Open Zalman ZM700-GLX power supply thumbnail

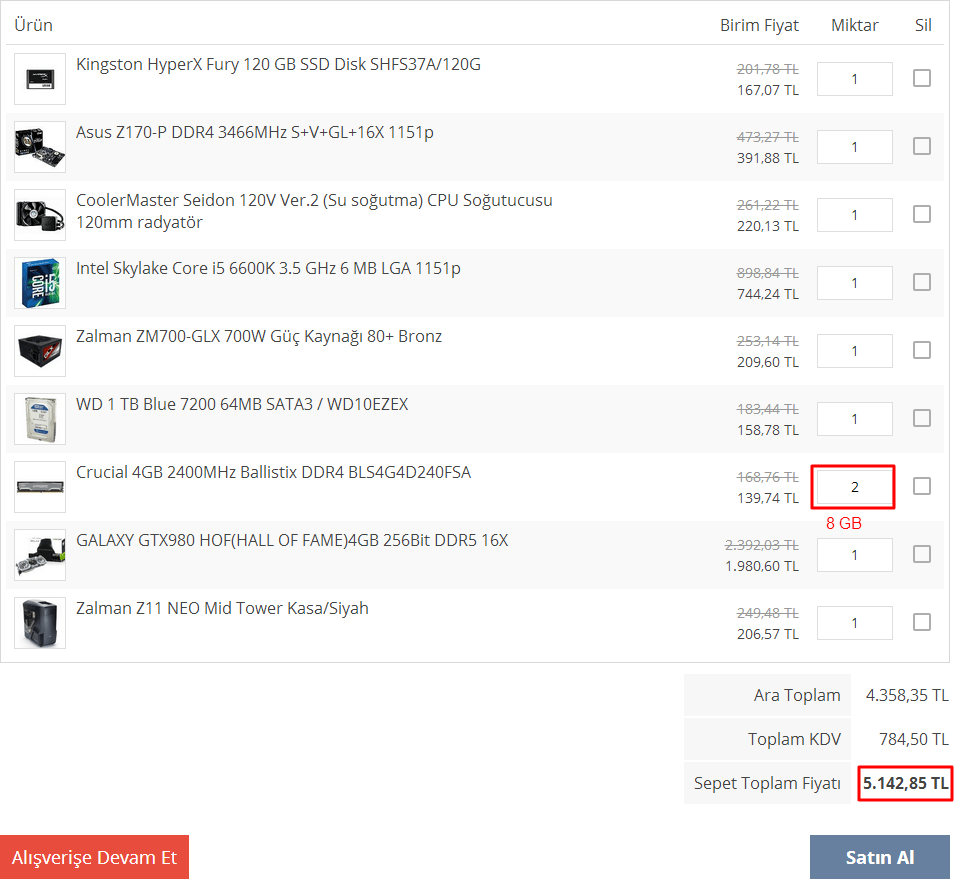click(x=40, y=351)
